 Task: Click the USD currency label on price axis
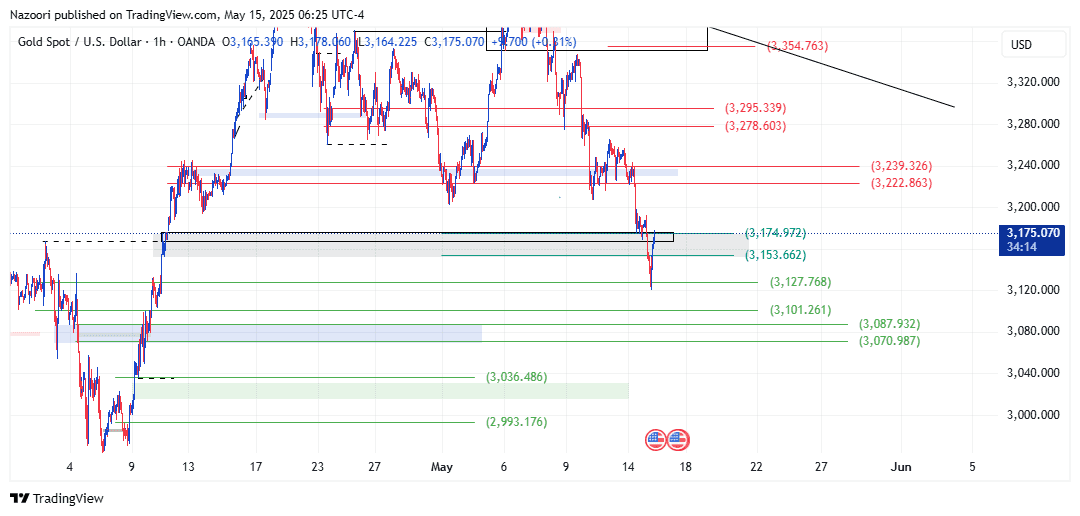(x=1021, y=45)
